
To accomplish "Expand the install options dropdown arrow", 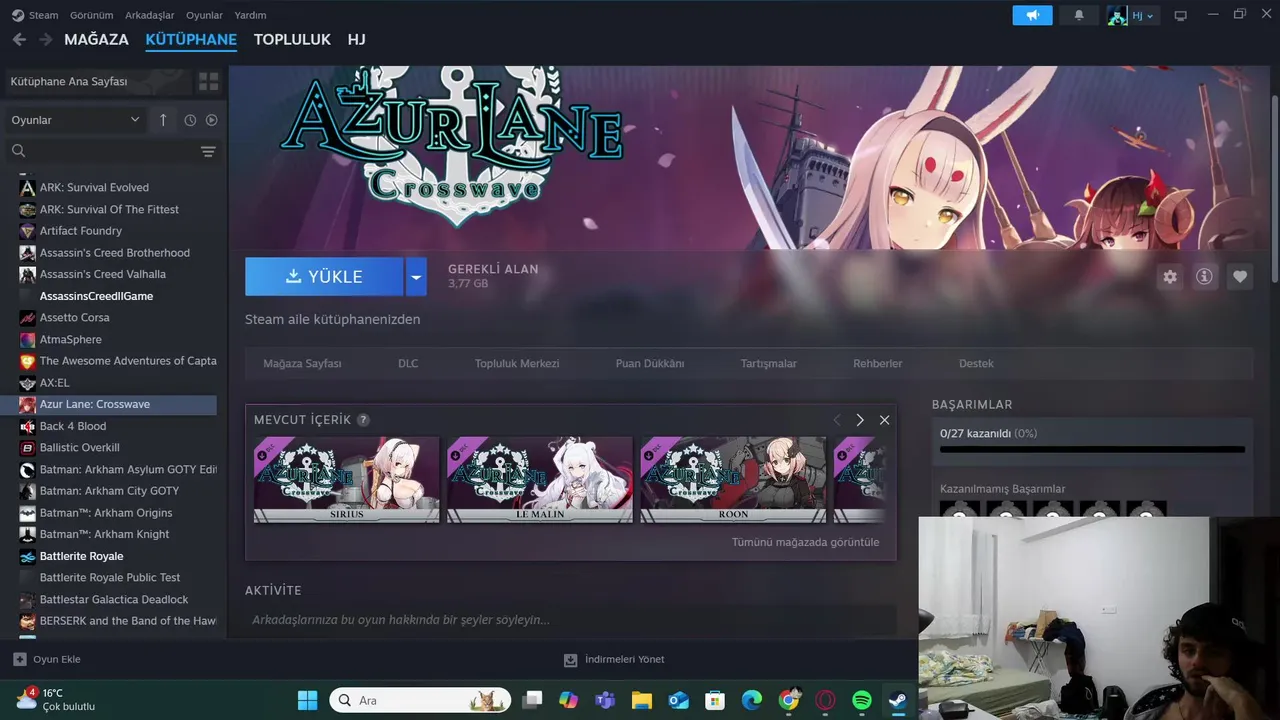I will (x=416, y=277).
